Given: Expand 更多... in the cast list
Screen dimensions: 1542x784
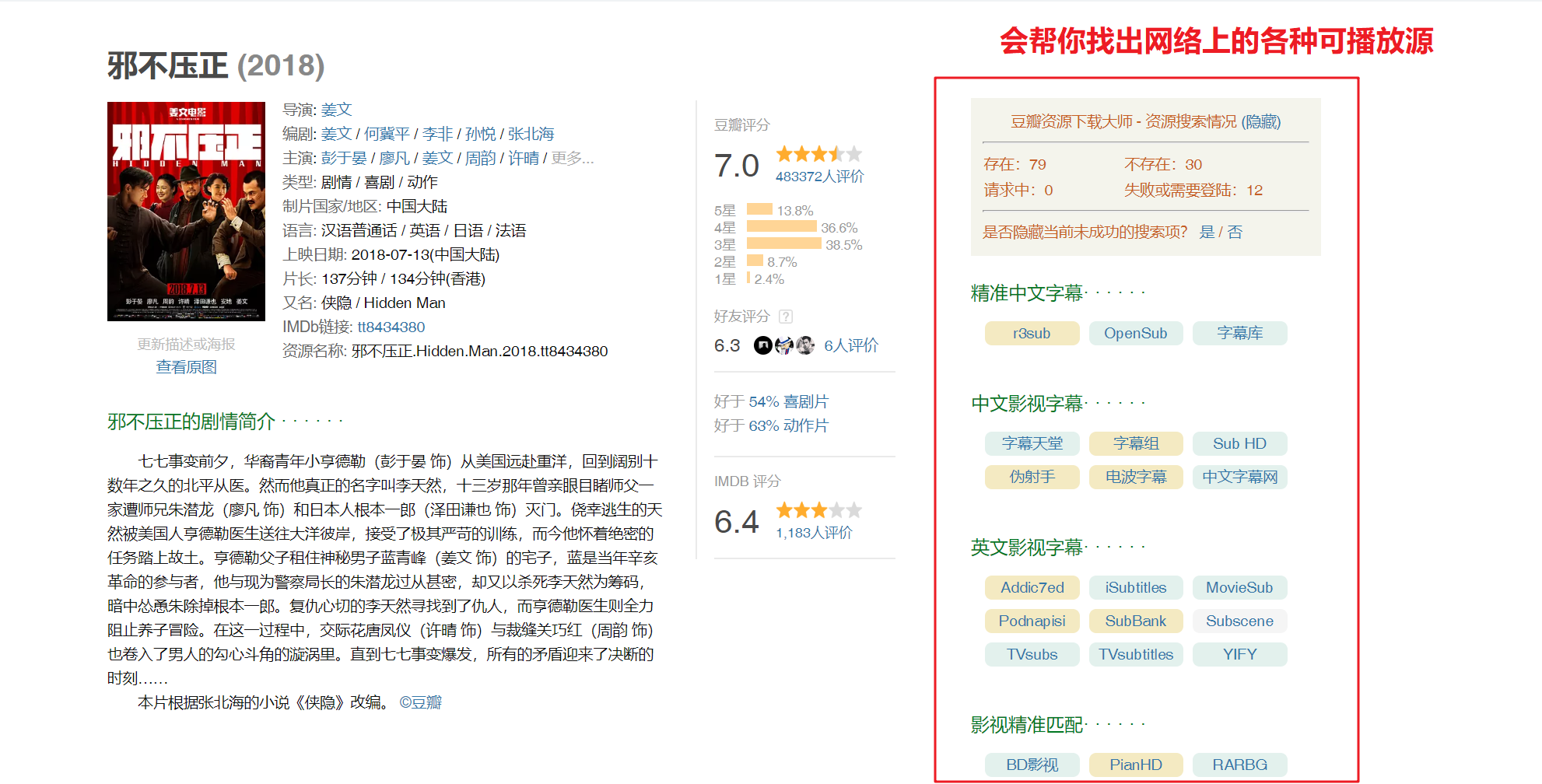Looking at the screenshot, I should pos(573,158).
